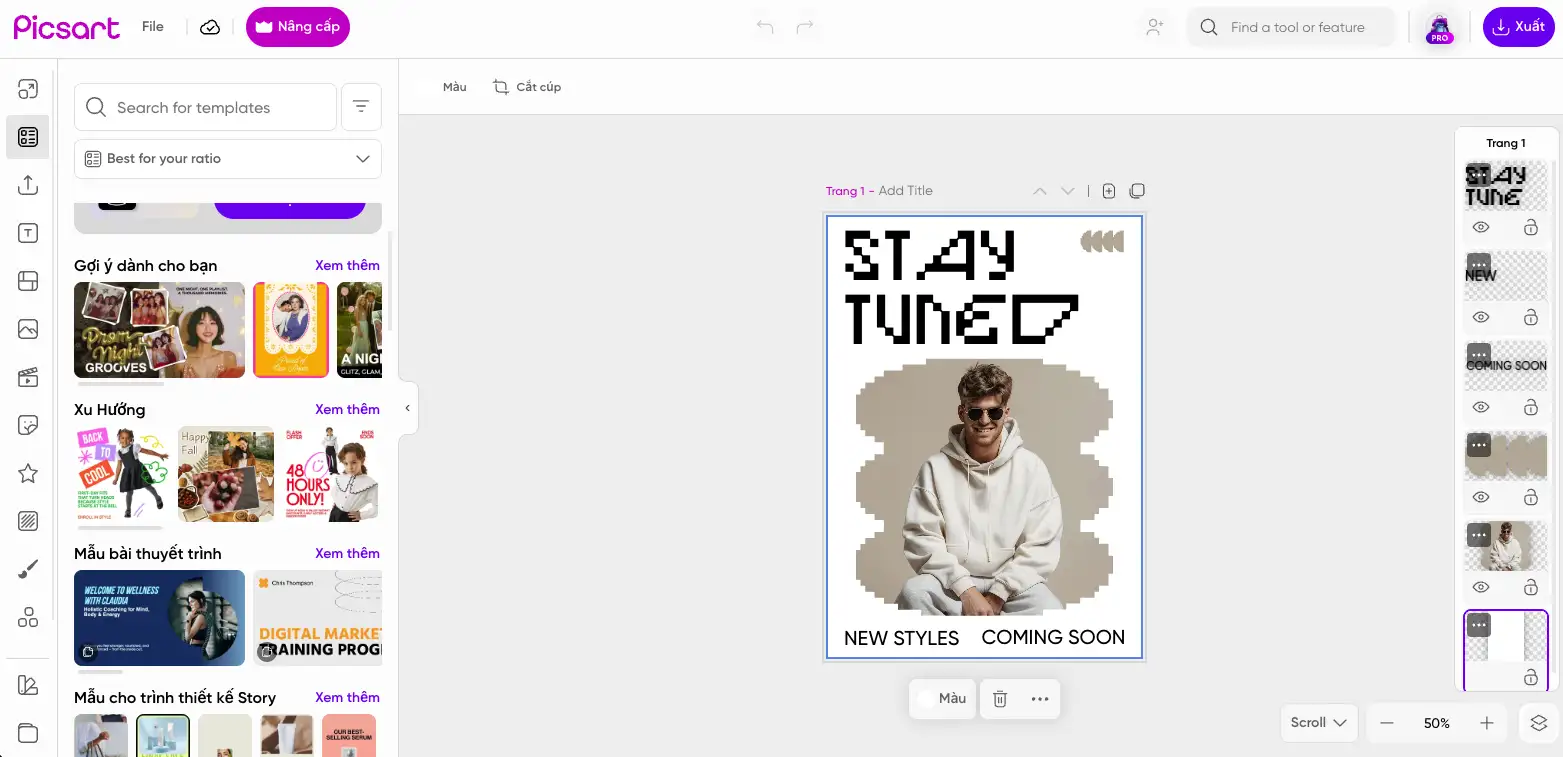Open the layers stack icon
The width and height of the screenshot is (1563, 757).
coord(1539,723)
